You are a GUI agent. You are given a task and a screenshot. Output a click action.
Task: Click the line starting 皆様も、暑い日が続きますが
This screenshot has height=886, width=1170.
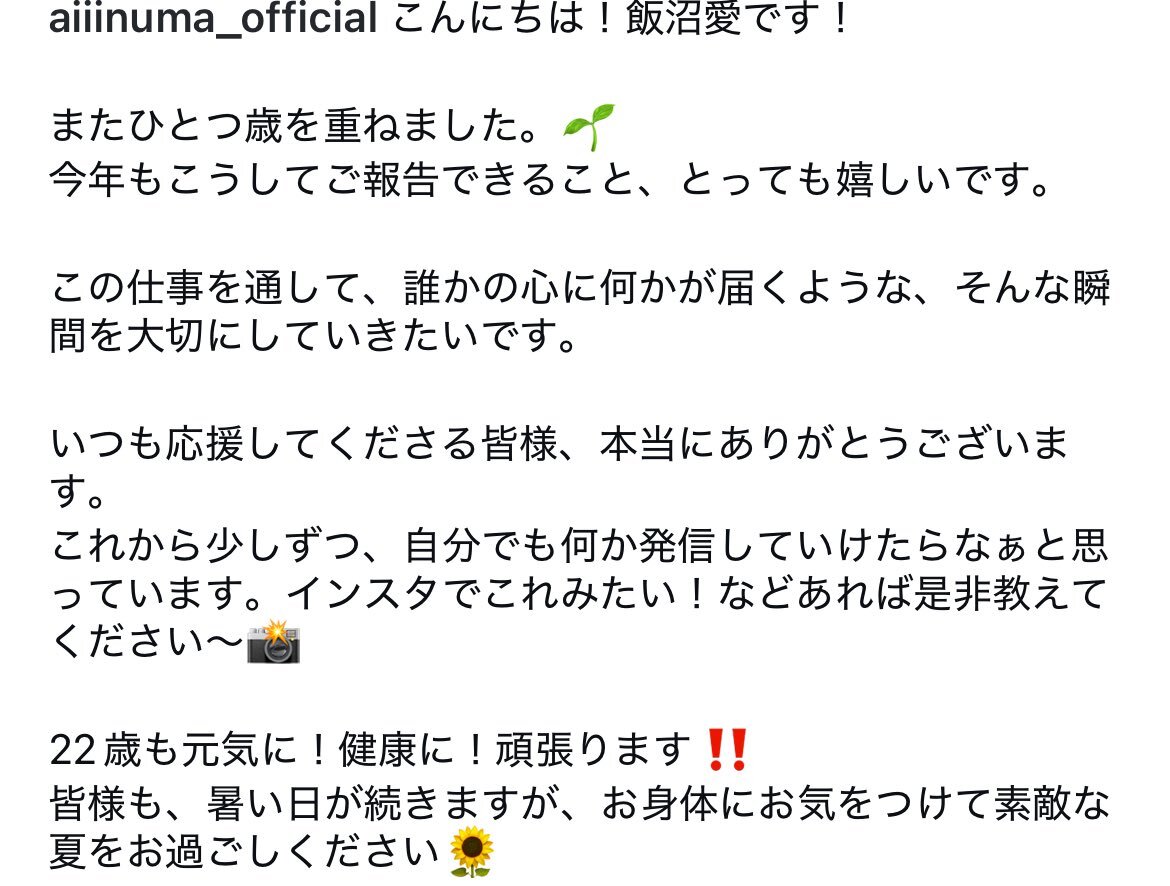pos(580,804)
